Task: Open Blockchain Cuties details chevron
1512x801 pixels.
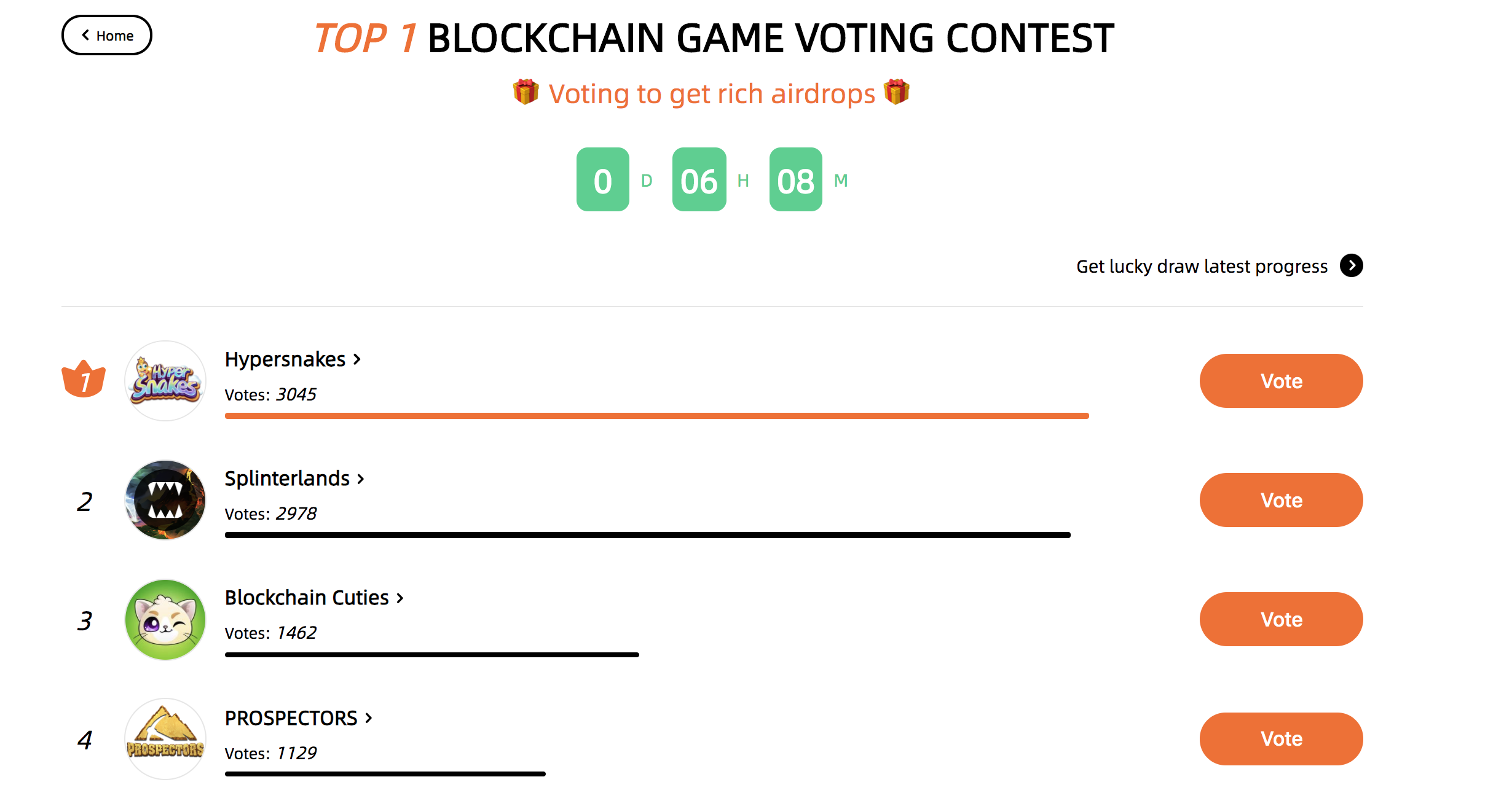Action: pyautogui.click(x=400, y=598)
